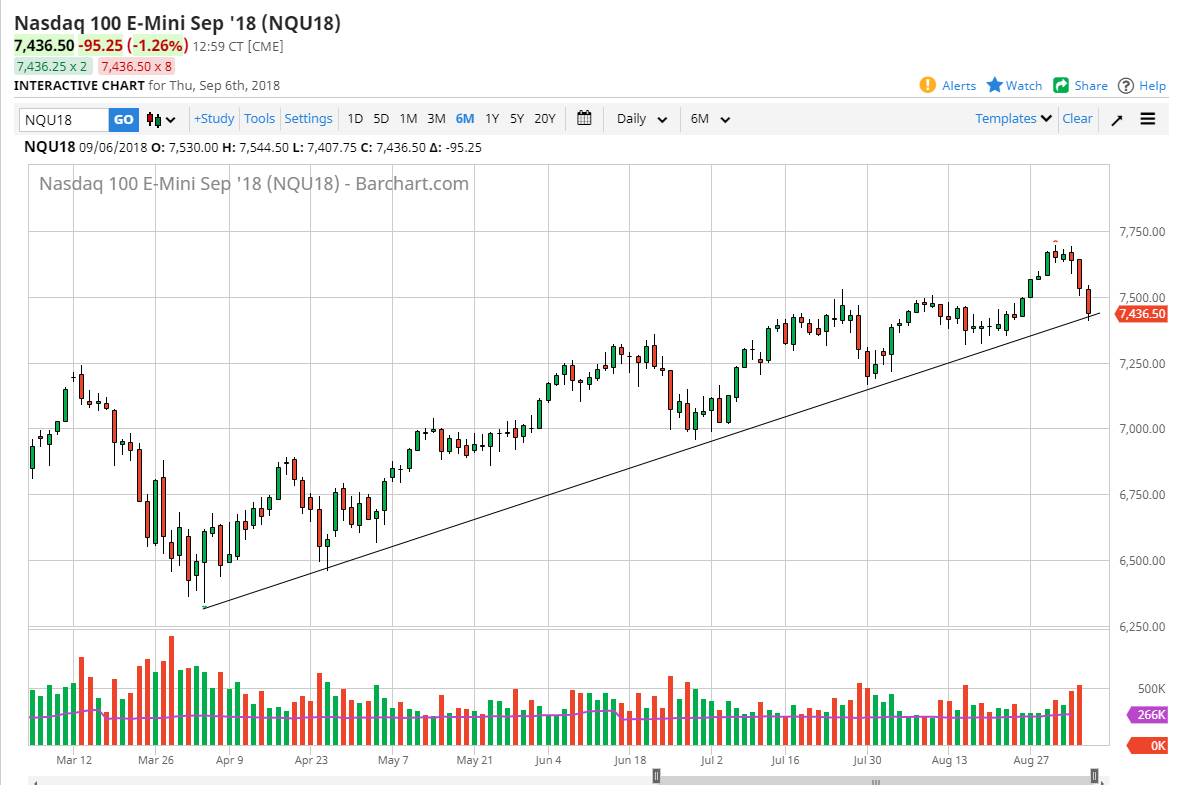The width and height of the screenshot is (1187, 785).
Task: Open the hamburger chart menu icon
Action: point(1148,119)
